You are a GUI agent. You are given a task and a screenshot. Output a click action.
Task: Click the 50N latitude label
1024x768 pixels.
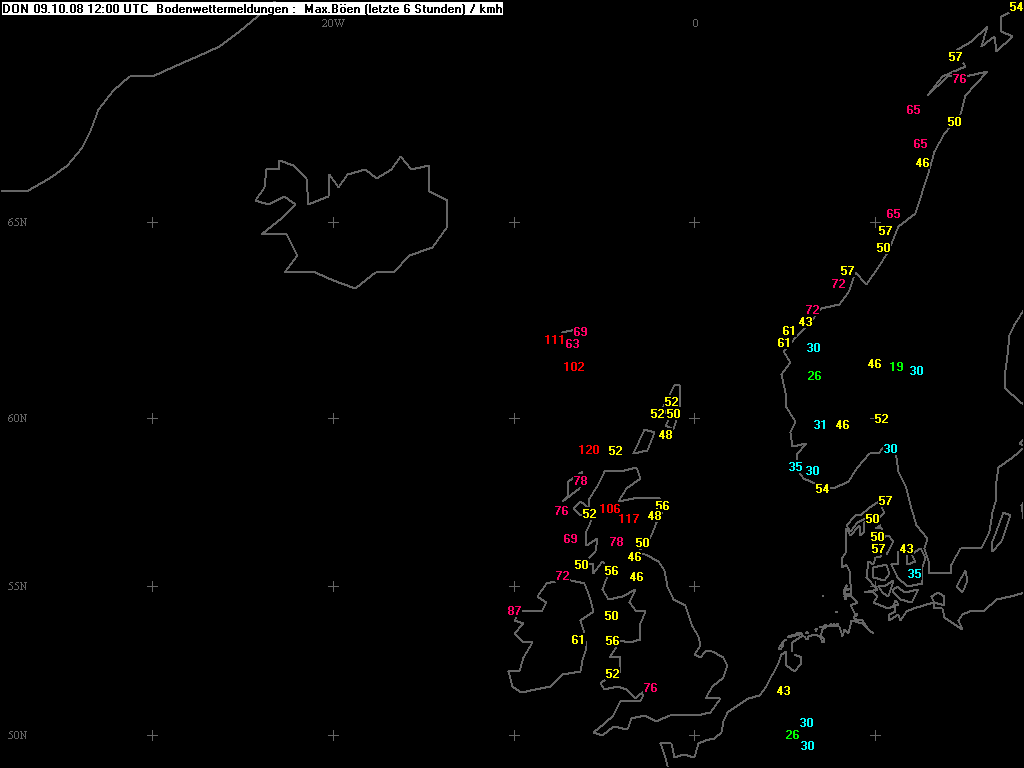(17, 735)
